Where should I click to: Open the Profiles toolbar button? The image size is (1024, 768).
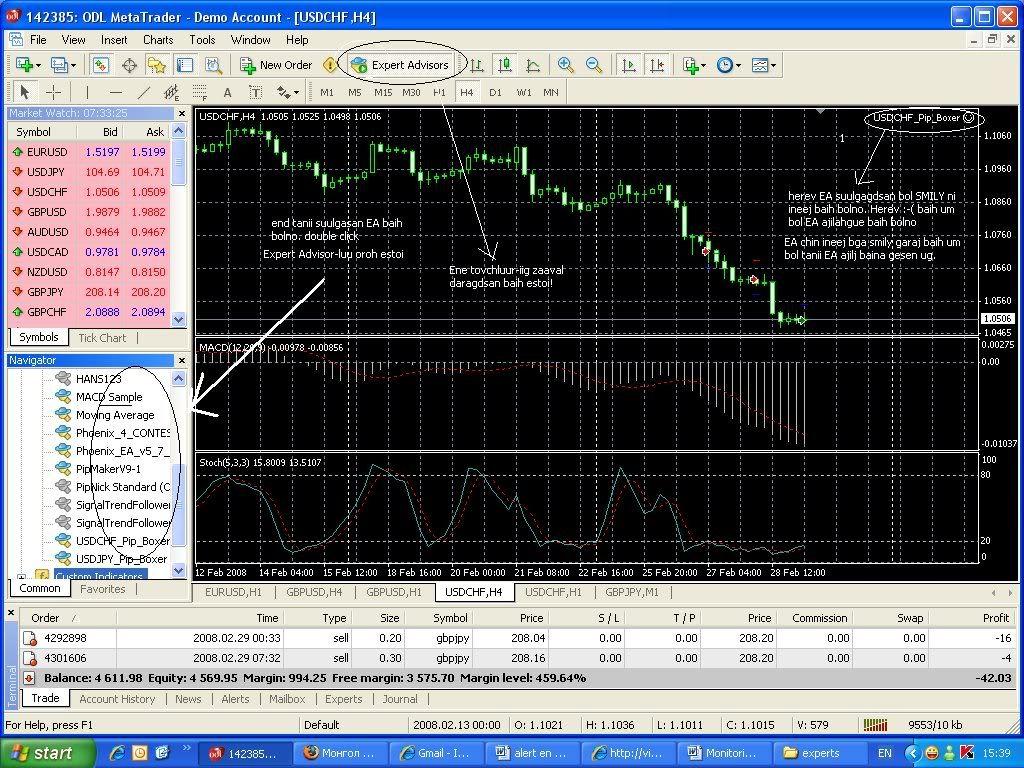[x=63, y=65]
